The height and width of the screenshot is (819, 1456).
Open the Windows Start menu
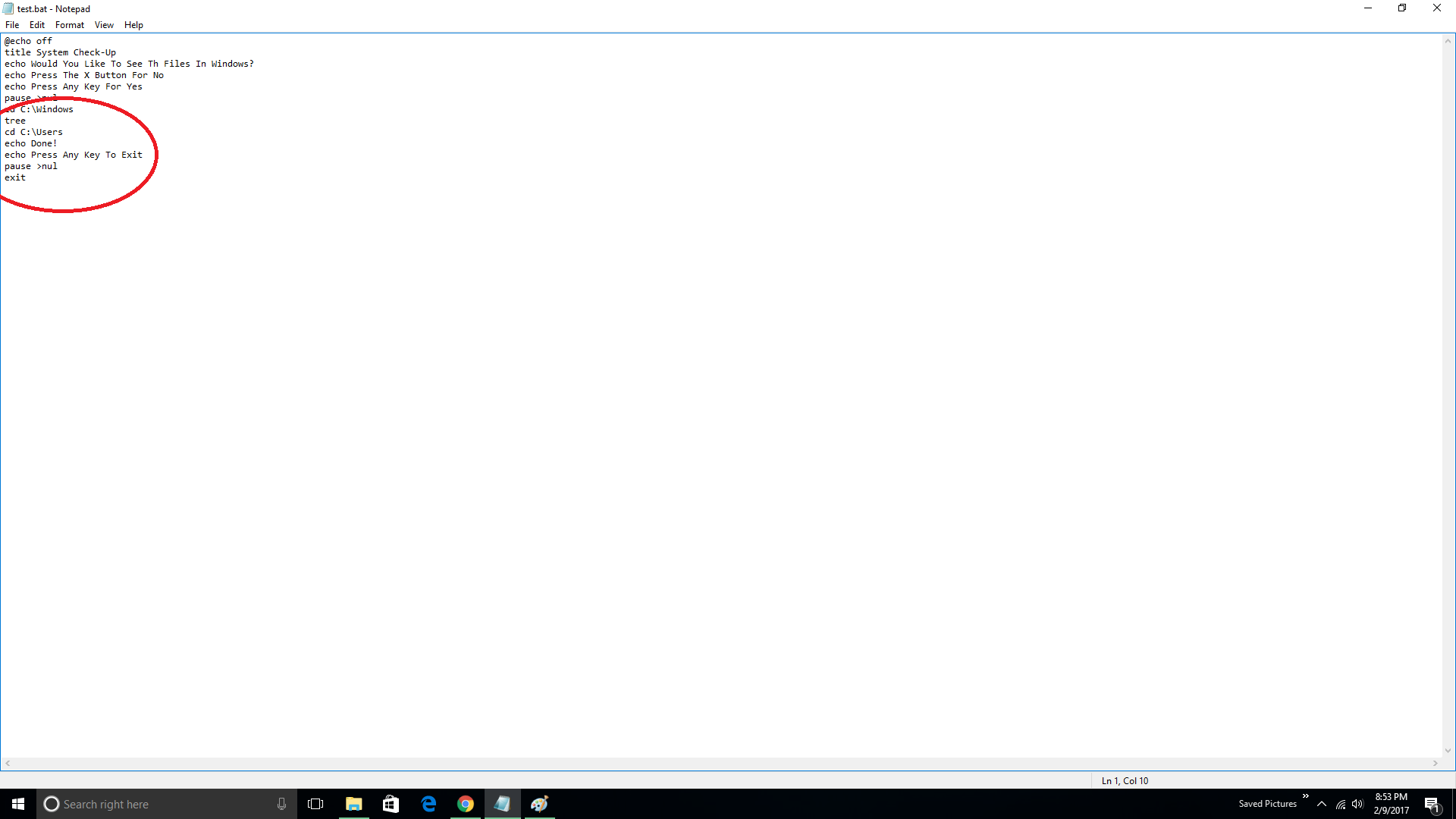pos(18,804)
